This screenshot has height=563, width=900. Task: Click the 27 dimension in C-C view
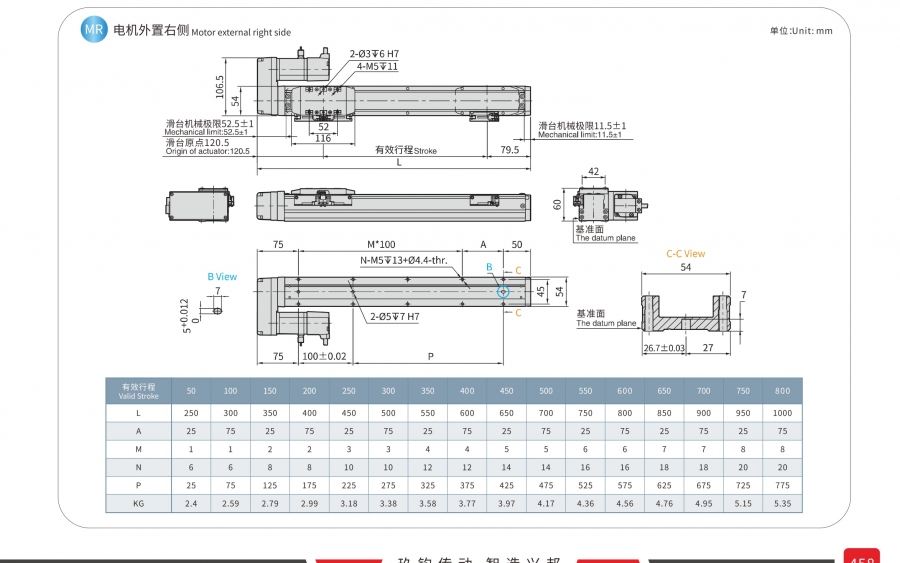tap(708, 348)
